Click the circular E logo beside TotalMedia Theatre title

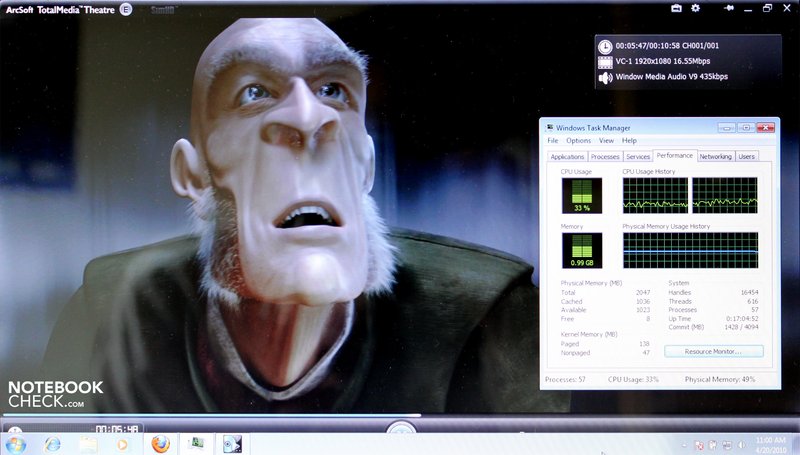126,9
